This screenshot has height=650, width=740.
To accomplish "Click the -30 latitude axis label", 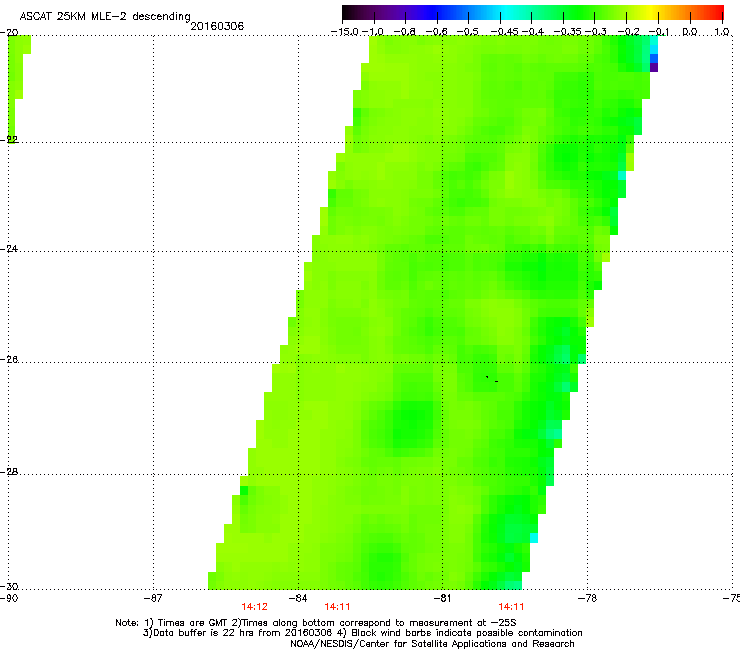I will click(x=9, y=586).
